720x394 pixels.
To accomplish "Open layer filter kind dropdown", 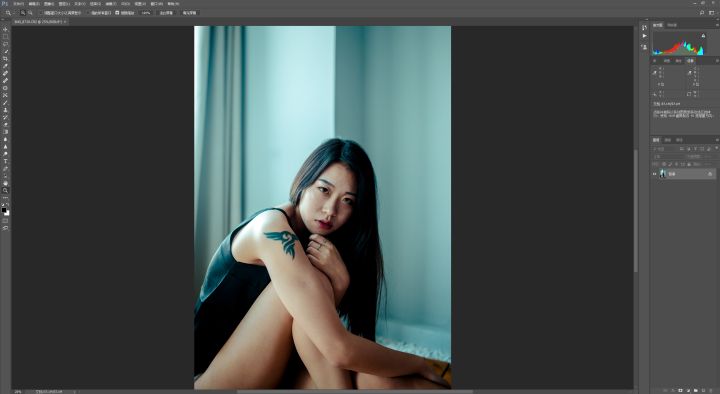I will [x=665, y=149].
